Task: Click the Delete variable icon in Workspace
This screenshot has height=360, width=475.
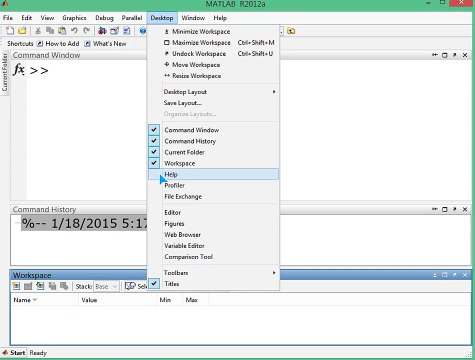Action: point(64,286)
